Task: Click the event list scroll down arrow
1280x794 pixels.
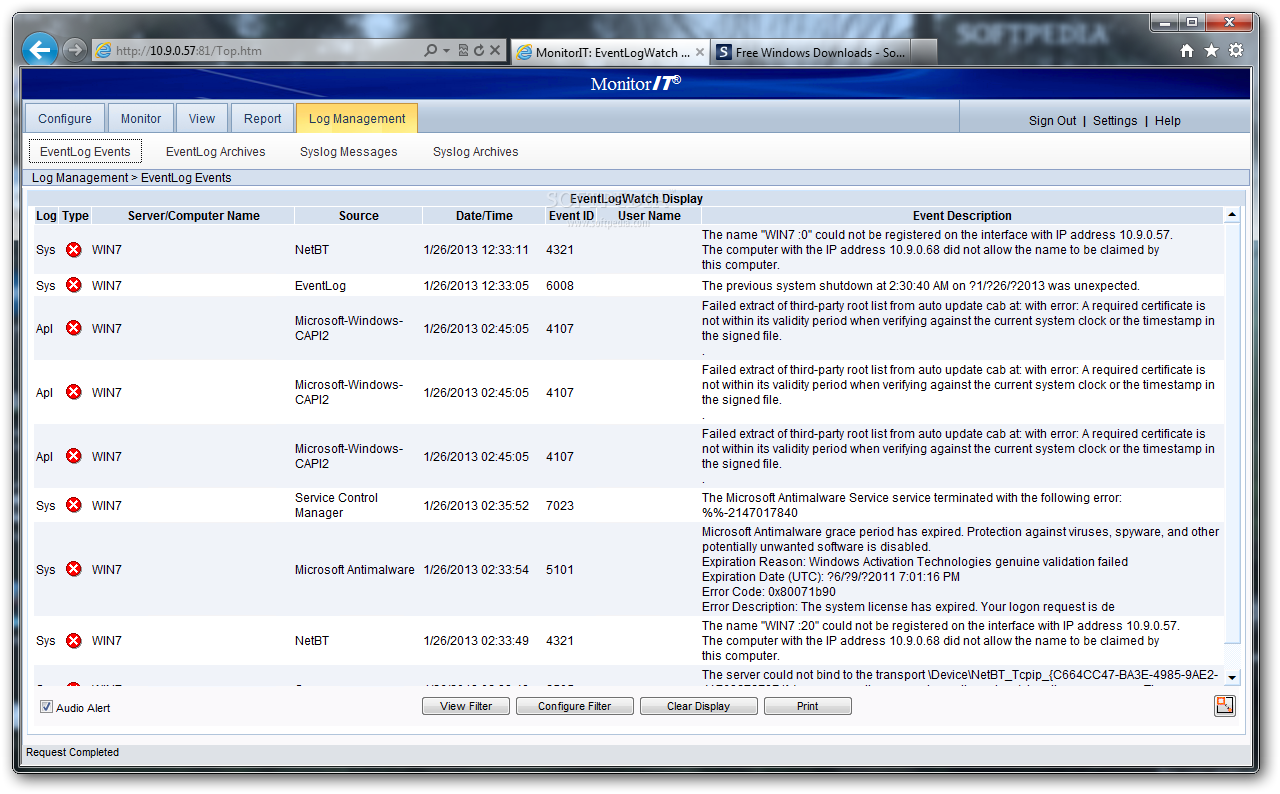Action: (1232, 677)
